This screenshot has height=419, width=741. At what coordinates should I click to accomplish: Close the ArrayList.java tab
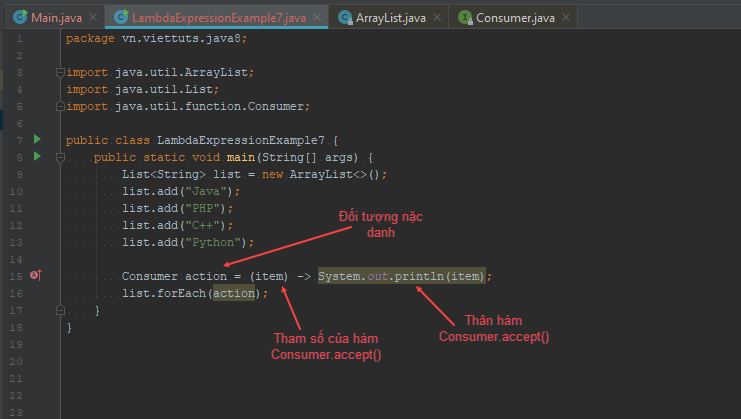[437, 17]
